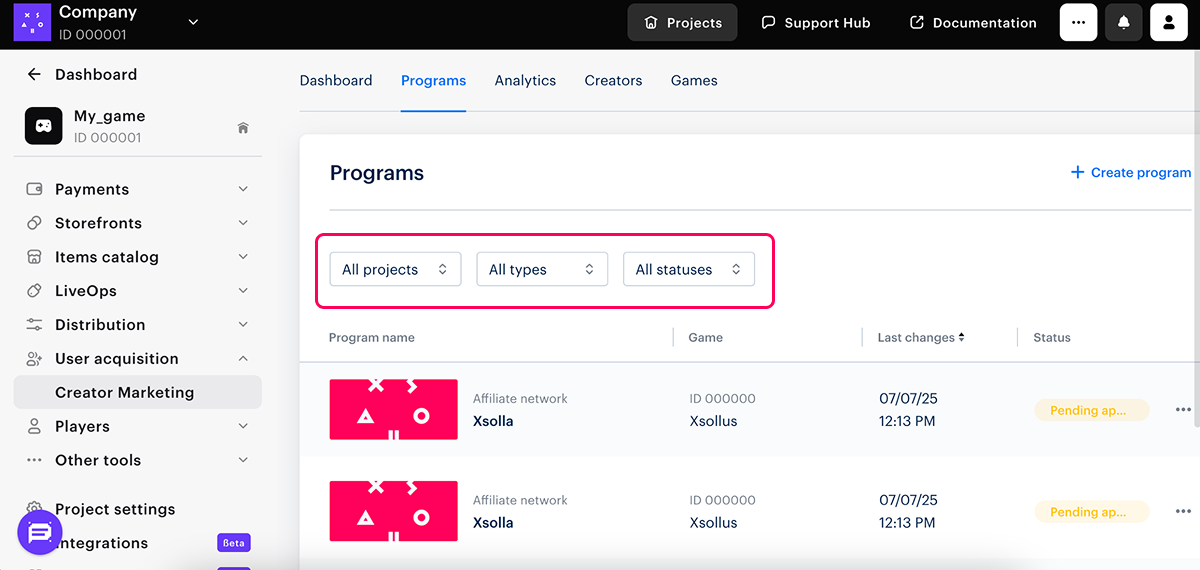Switch to the Analytics tab
Screen dimensions: 1200x570
[525, 80]
